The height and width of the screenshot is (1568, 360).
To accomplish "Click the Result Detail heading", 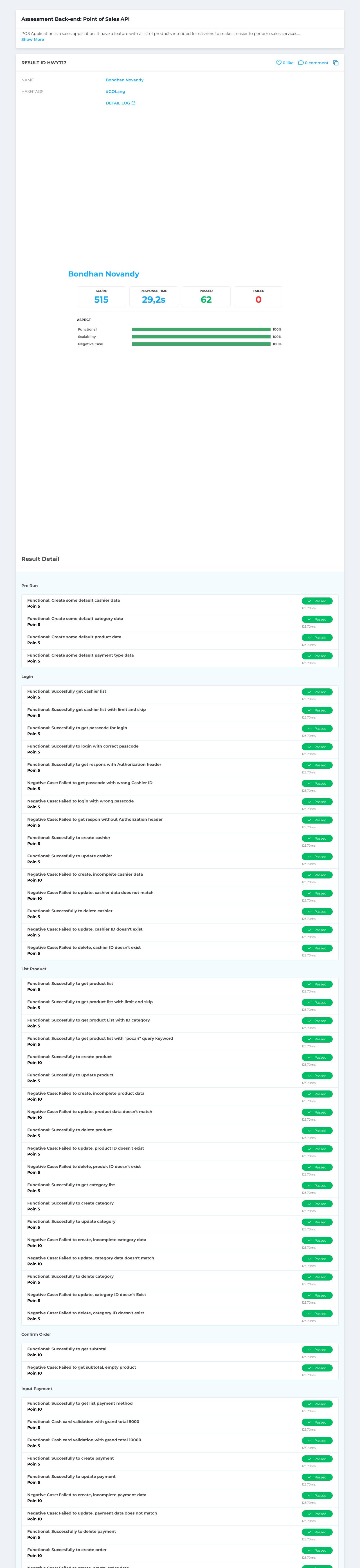I will (x=40, y=559).
